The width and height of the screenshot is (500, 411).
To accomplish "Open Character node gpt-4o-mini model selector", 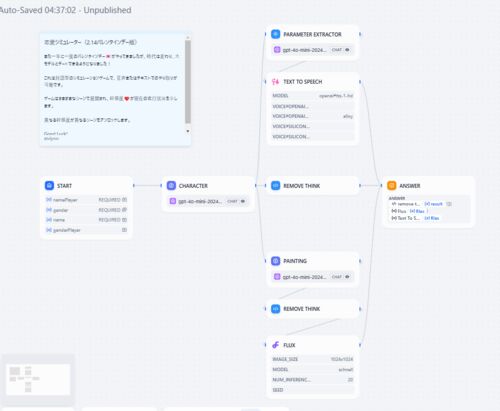I will point(208,201).
